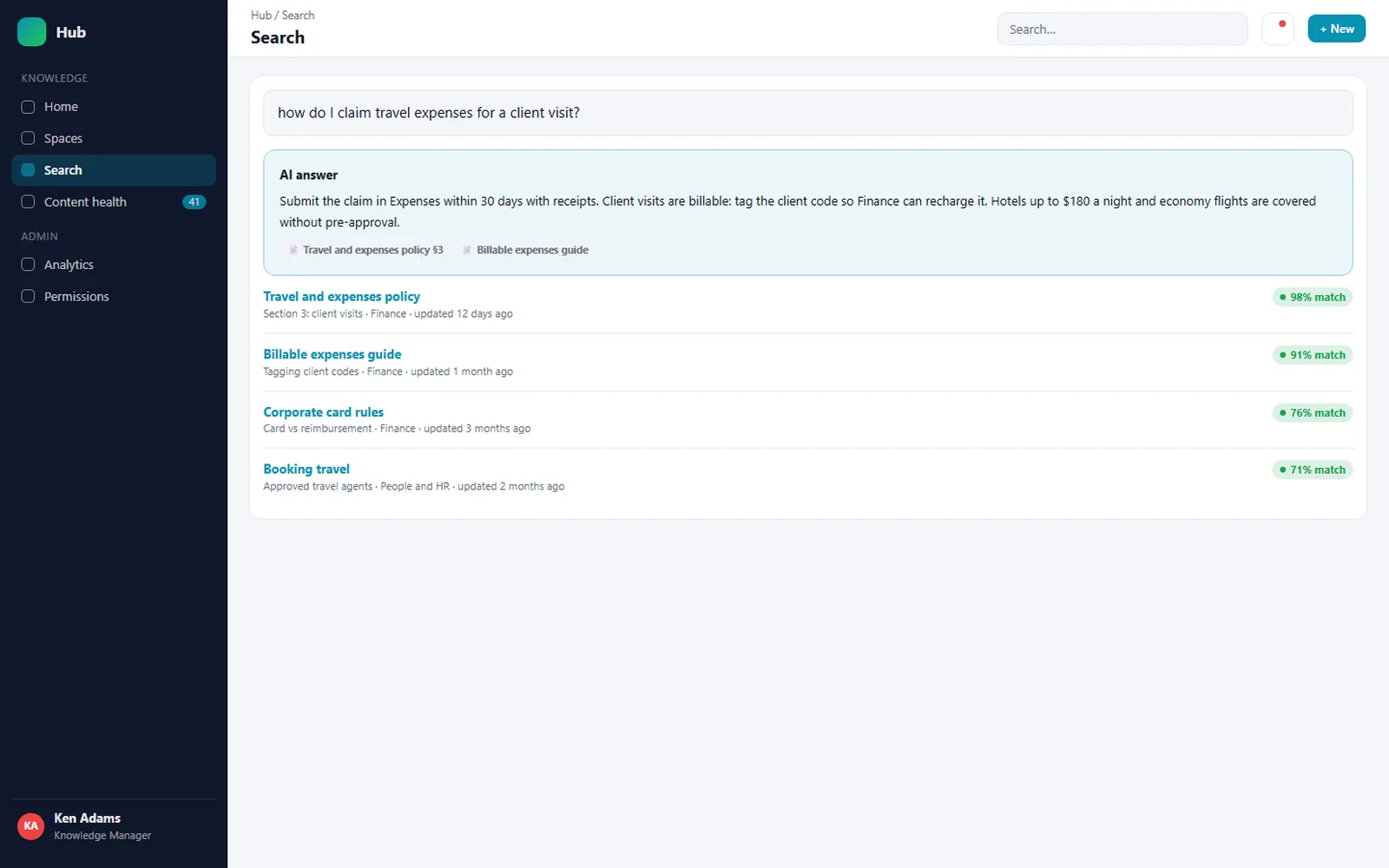The width and height of the screenshot is (1389, 868).
Task: Select the Search label in sidebar
Action: click(63, 170)
